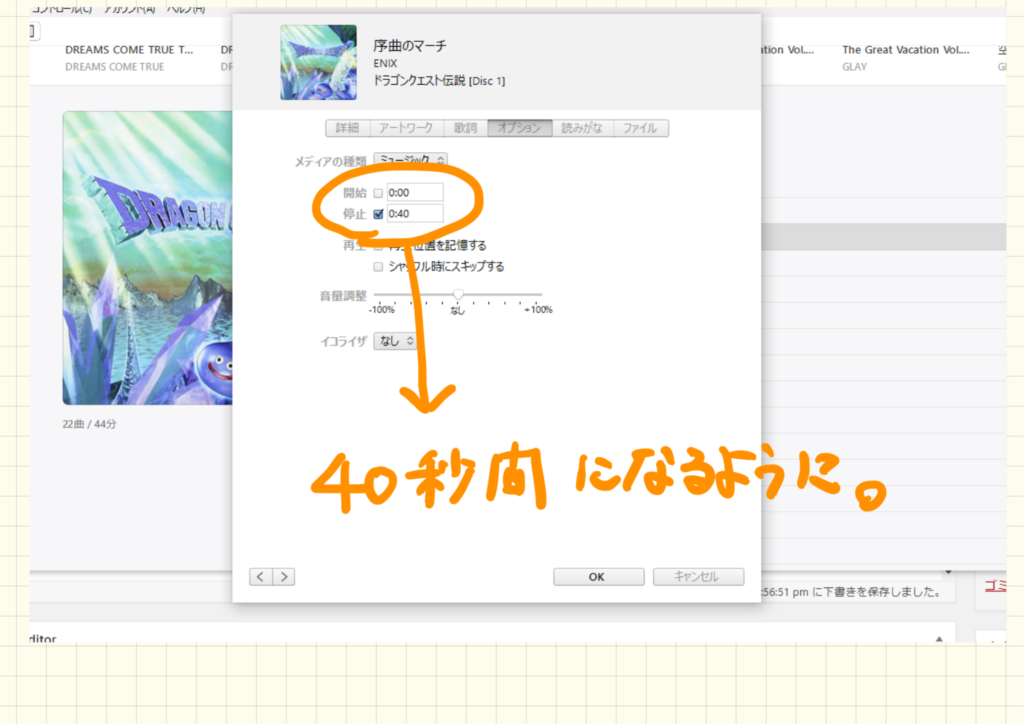1024x724 pixels.
Task: Go to the previous song with left arrow
Action: (261, 576)
